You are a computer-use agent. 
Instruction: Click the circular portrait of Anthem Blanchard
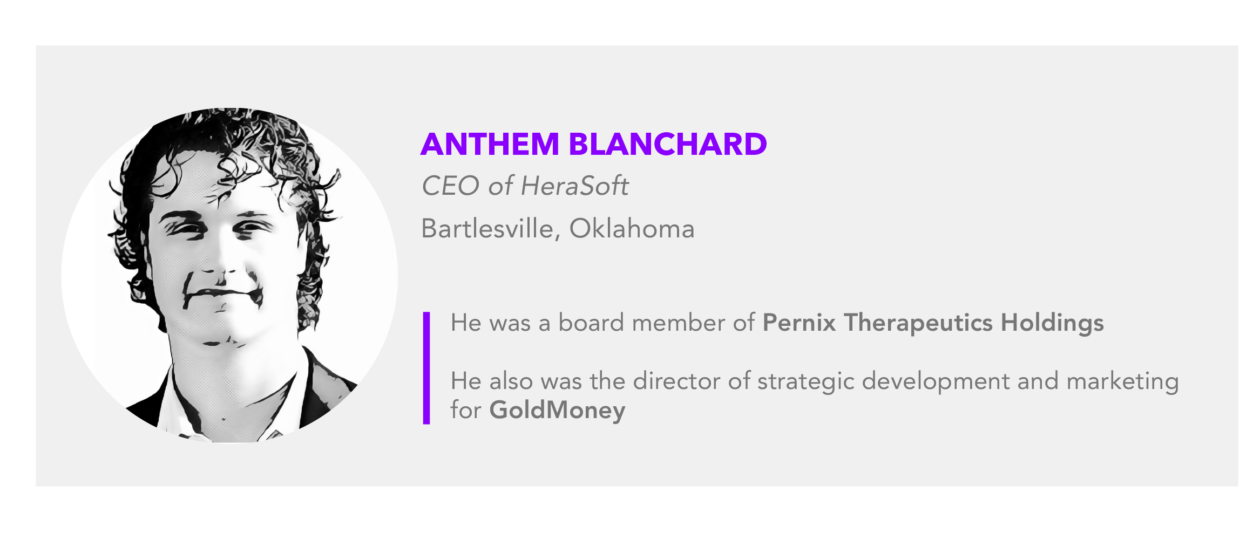[229, 275]
